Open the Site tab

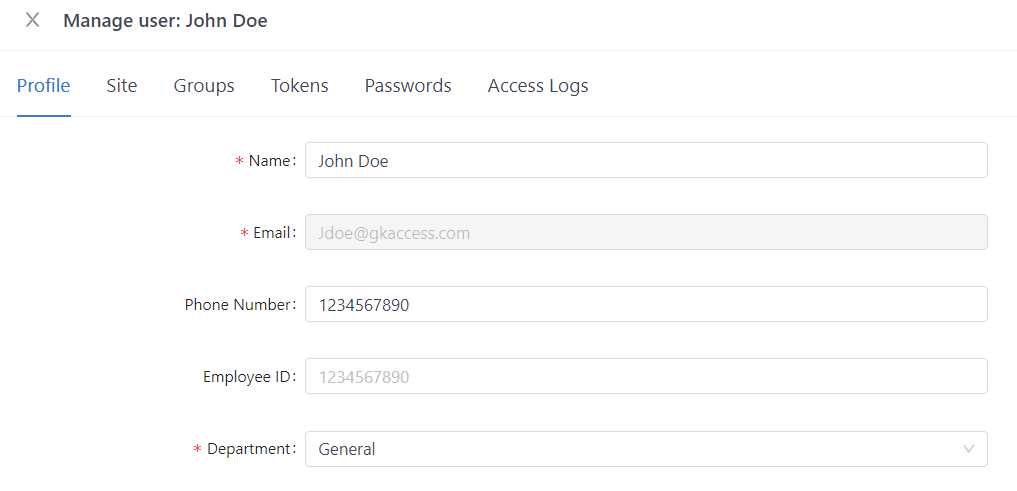(122, 86)
